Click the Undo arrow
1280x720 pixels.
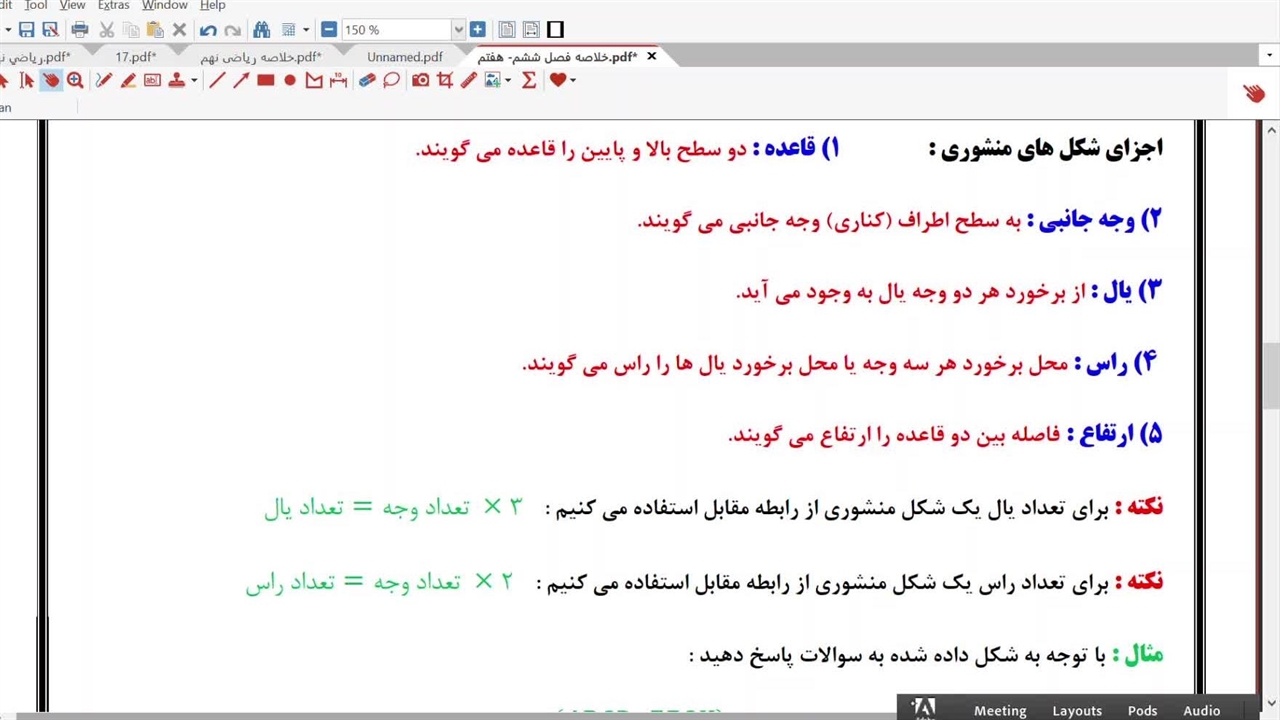coord(208,30)
